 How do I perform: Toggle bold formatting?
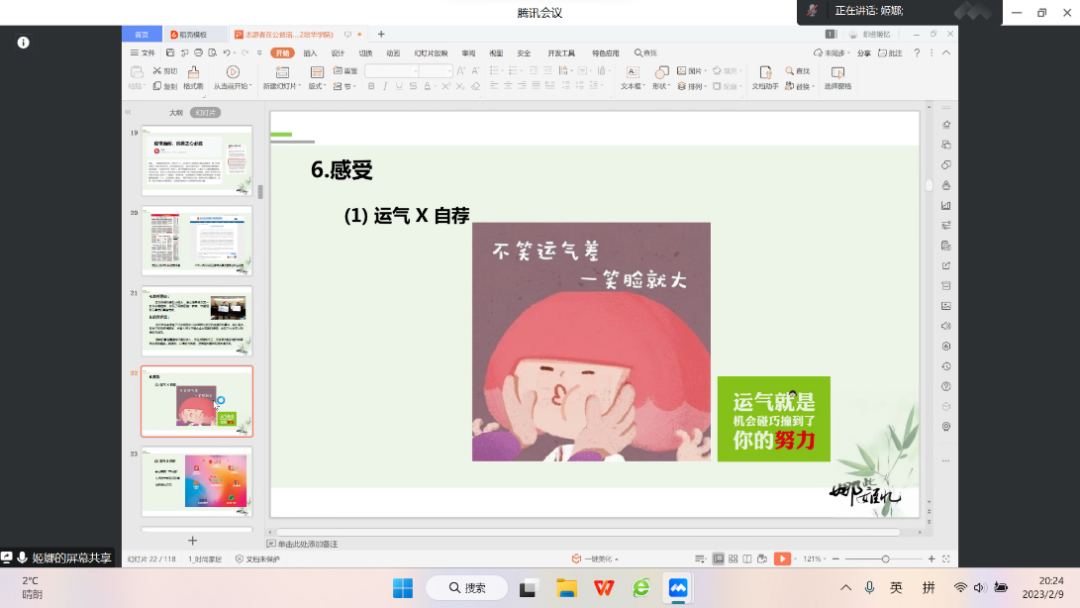[x=371, y=86]
